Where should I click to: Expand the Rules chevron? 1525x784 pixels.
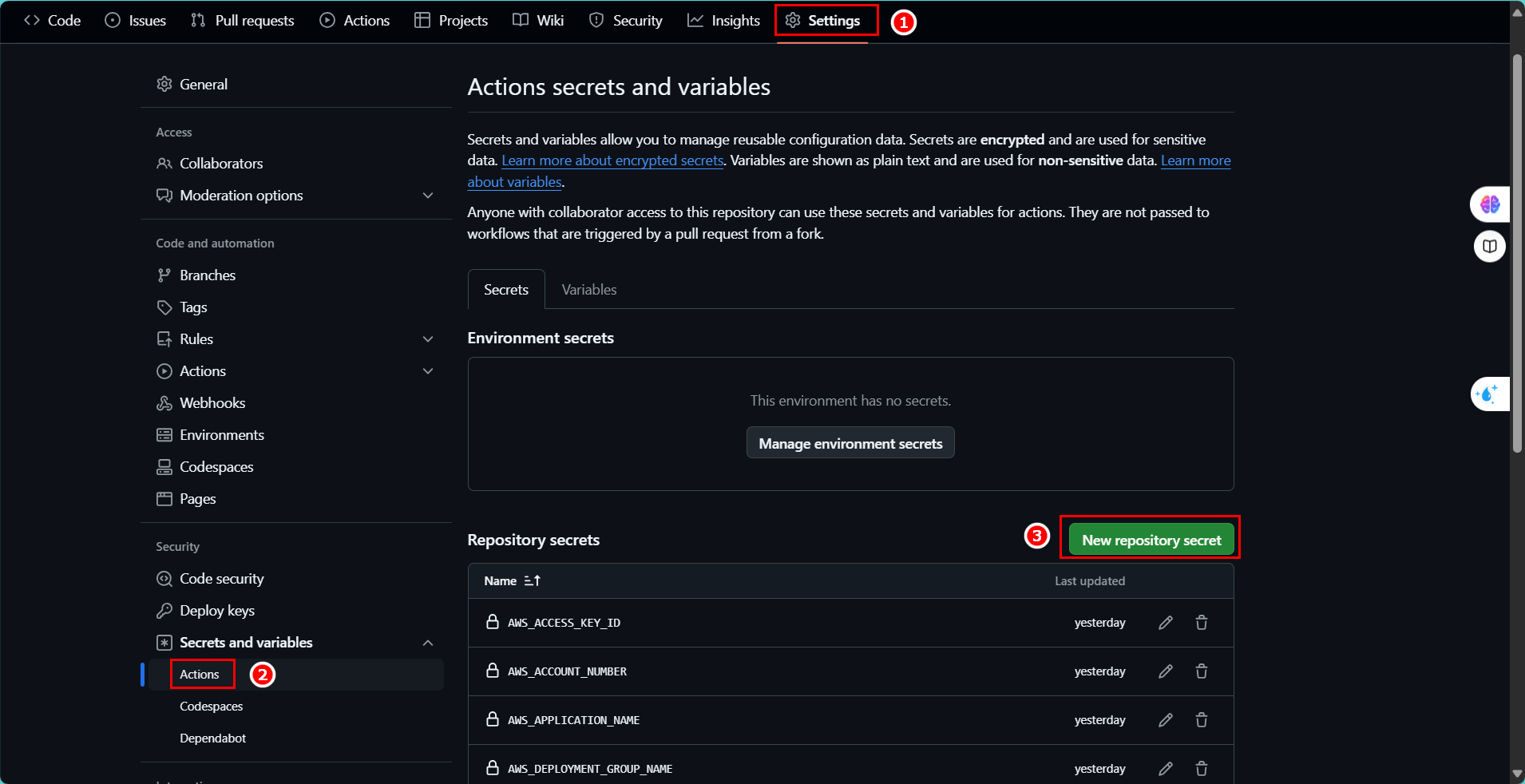(428, 339)
